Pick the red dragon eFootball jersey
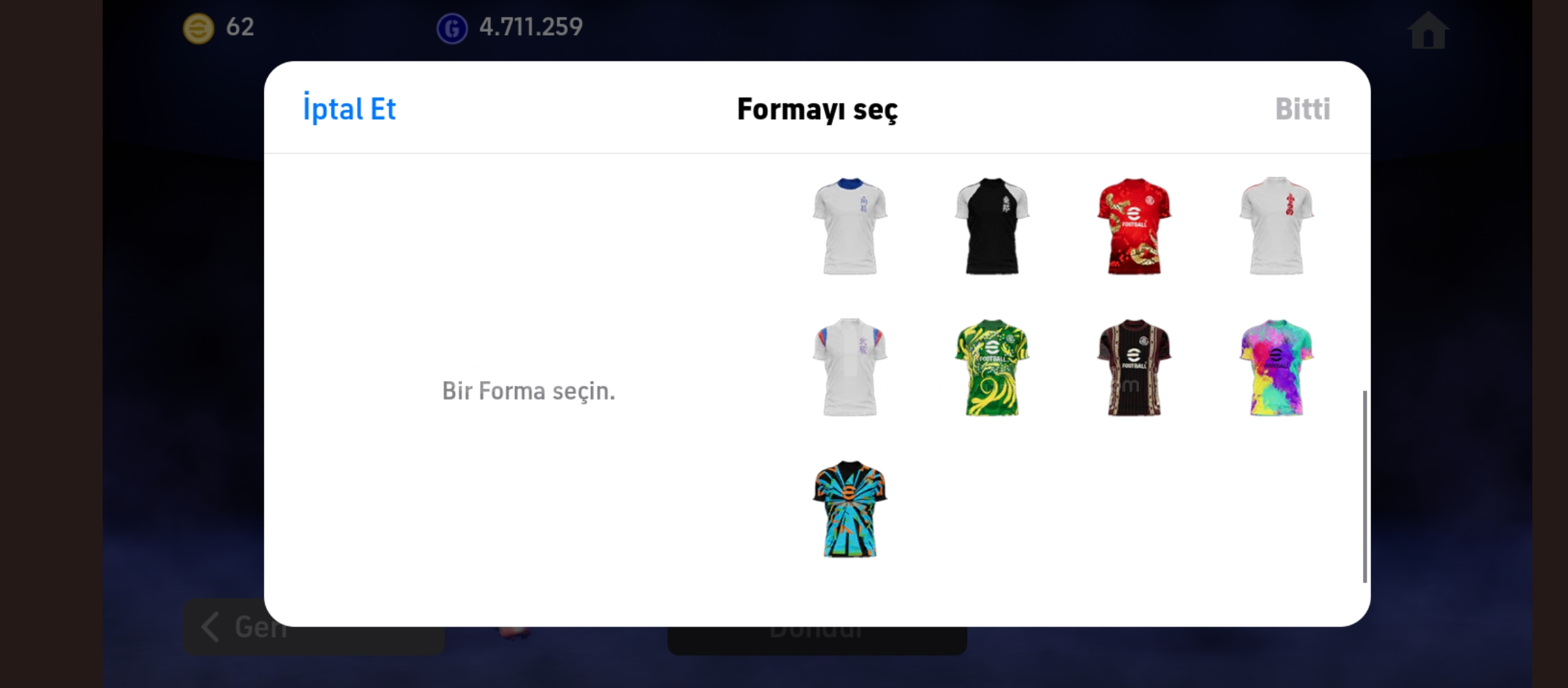Viewport: 1568px width, 688px height. pos(1134,226)
